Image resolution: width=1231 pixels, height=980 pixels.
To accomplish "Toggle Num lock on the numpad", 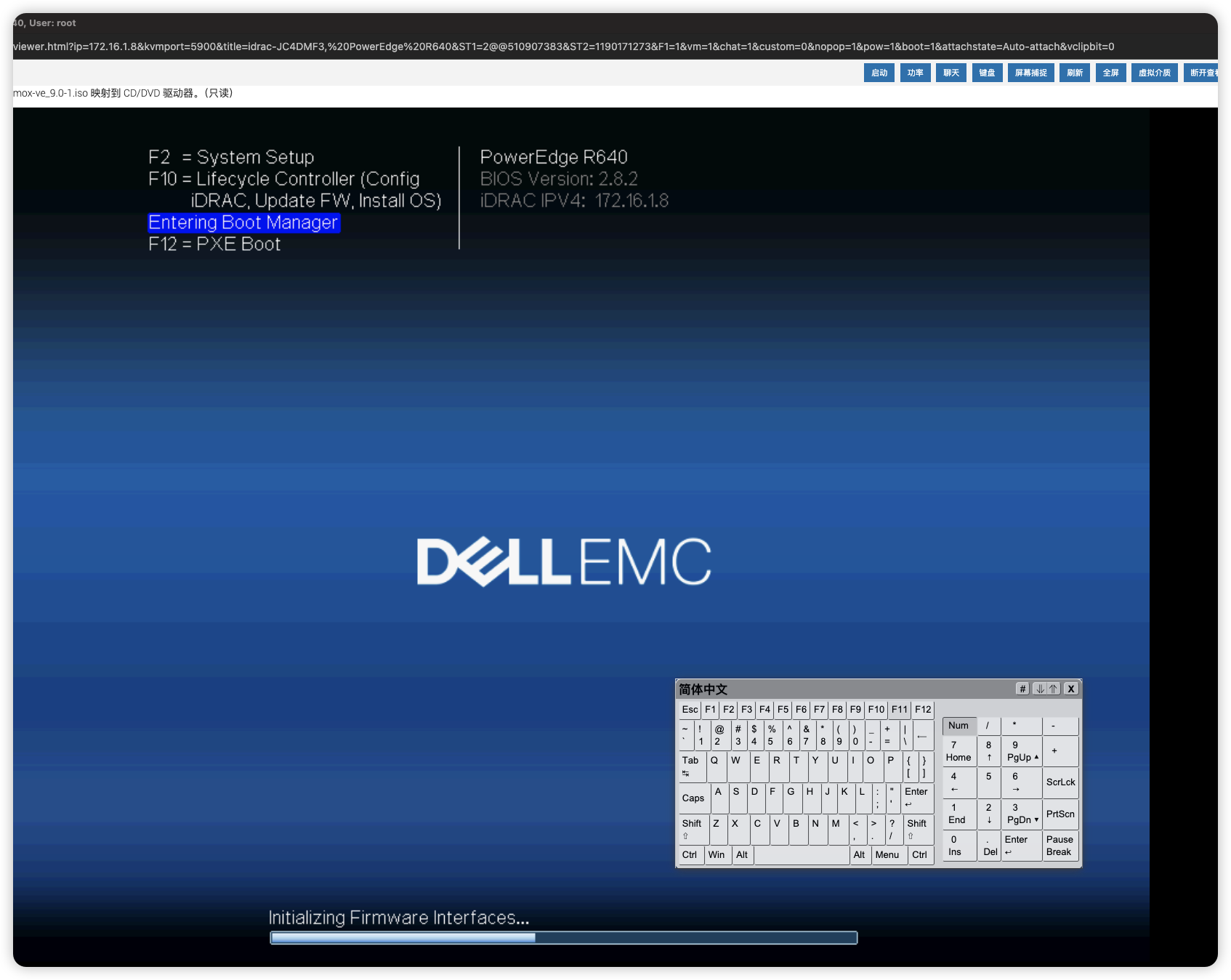I will (958, 726).
